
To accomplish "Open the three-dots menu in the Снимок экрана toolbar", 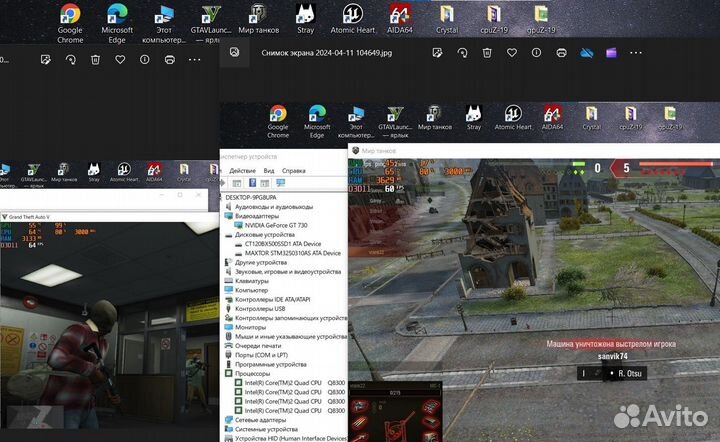I will [636, 53].
